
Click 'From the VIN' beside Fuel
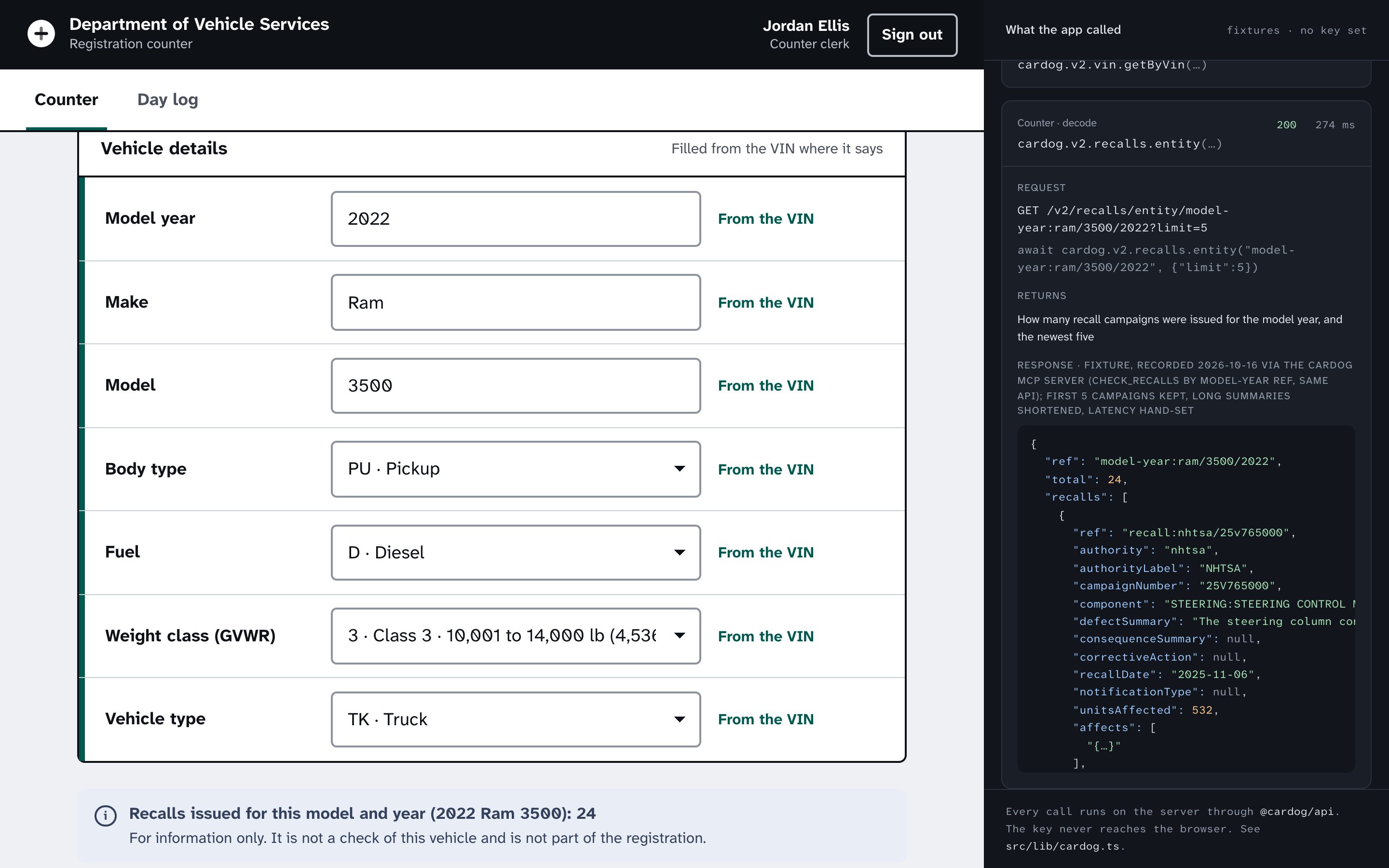click(766, 552)
